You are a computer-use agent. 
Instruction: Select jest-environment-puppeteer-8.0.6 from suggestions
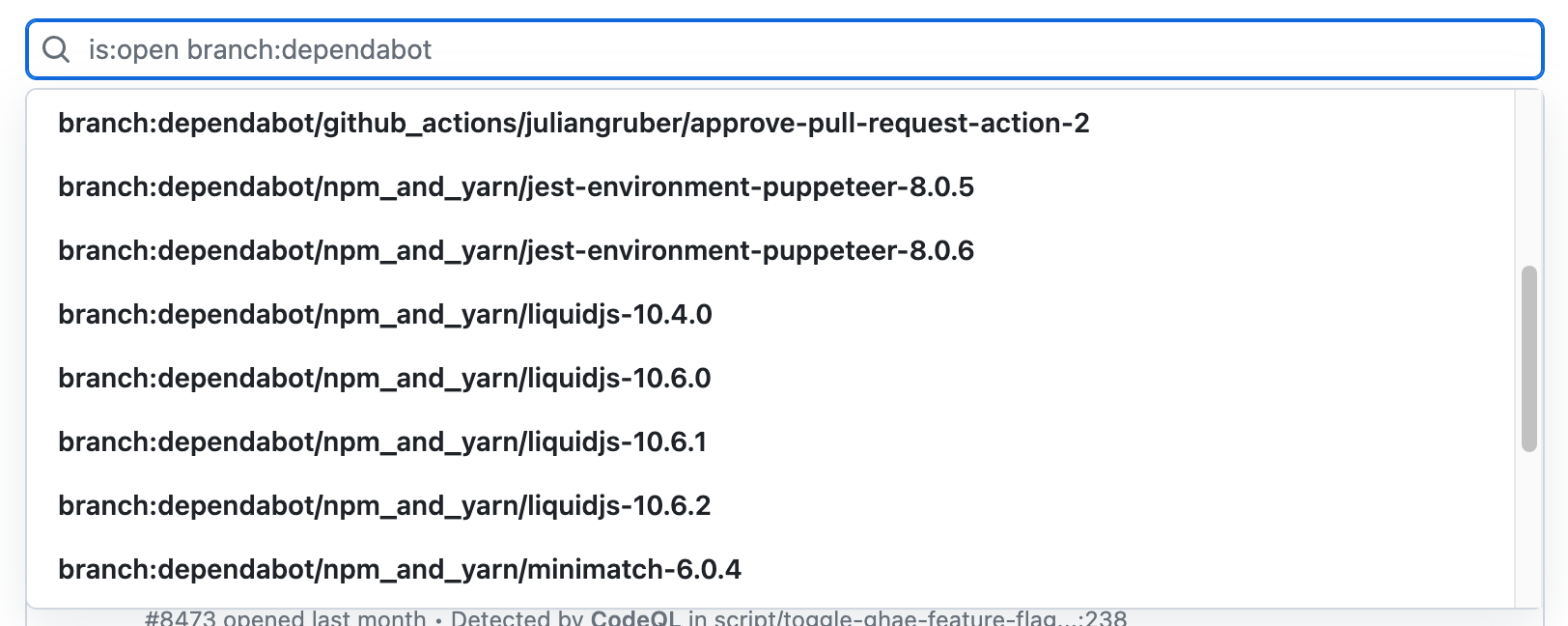tap(516, 250)
